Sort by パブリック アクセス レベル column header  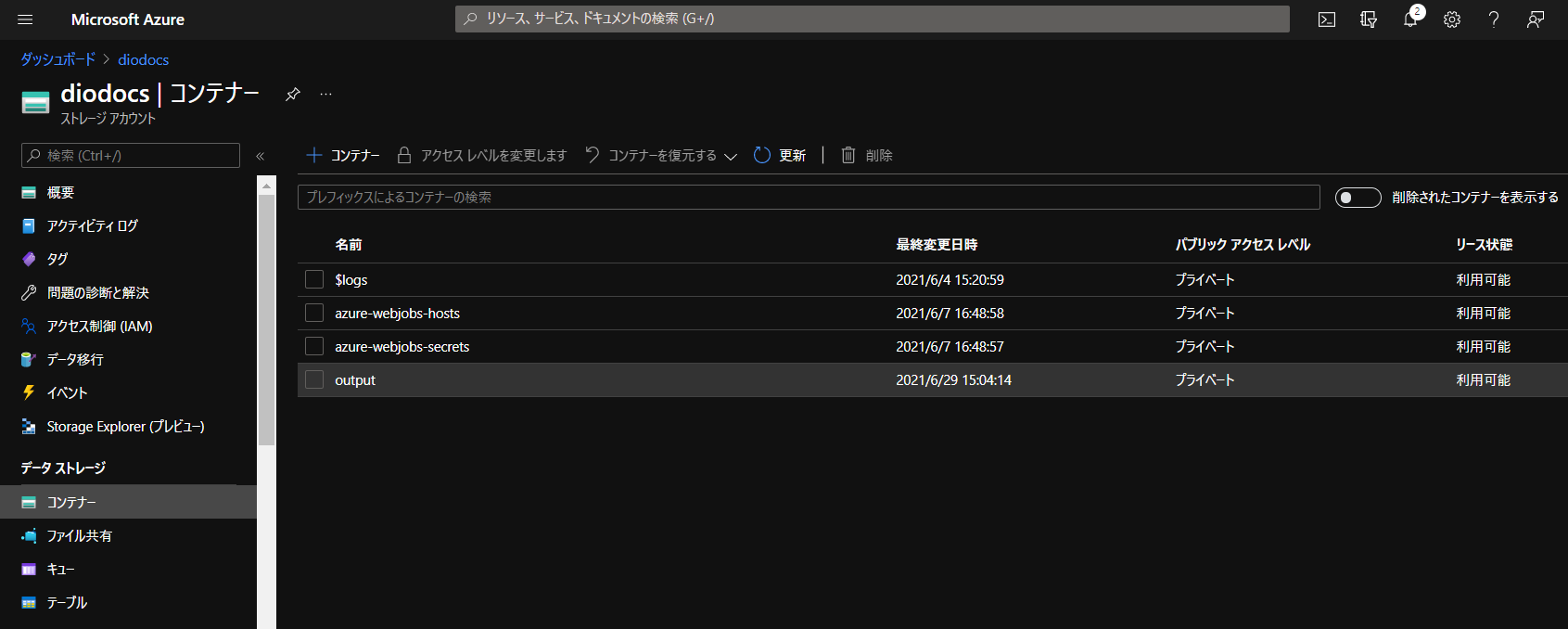coord(1243,245)
